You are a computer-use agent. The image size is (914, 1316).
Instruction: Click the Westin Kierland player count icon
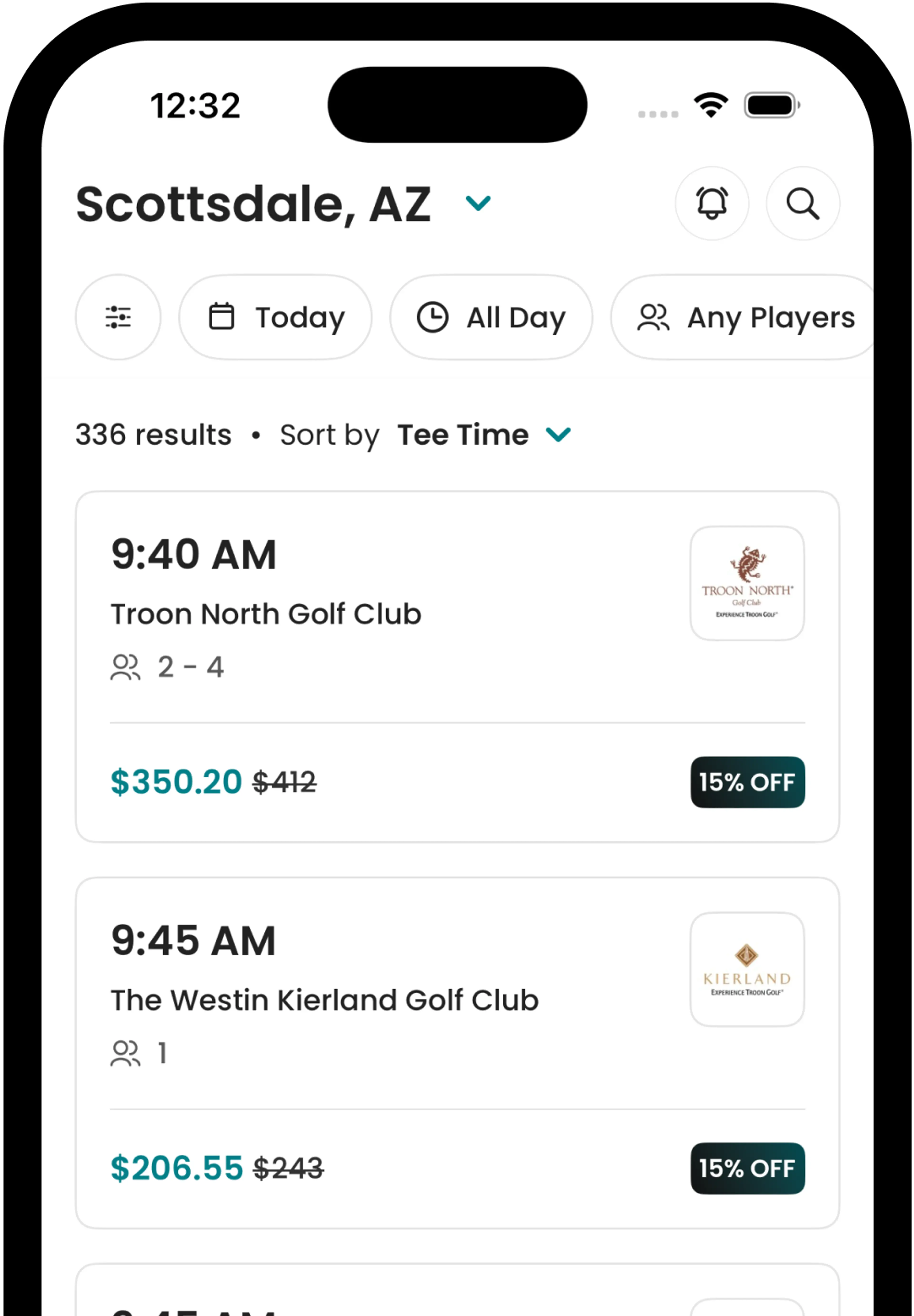[125, 1053]
